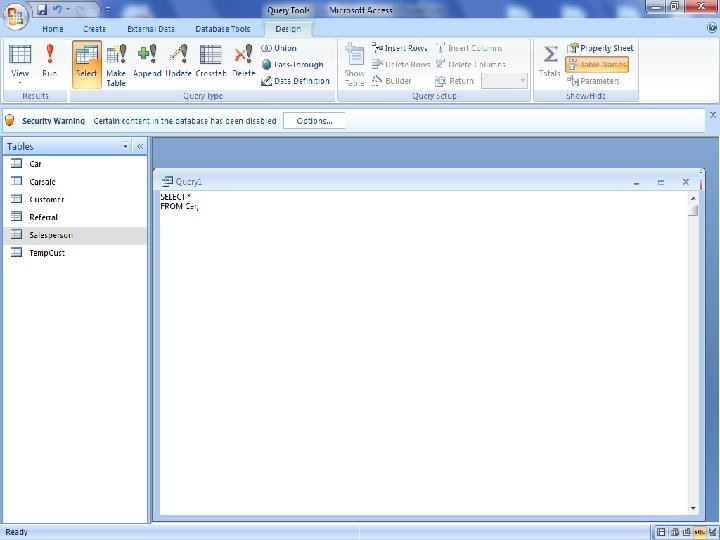Minimize the Query1 window
Screen dimensions: 720x540
point(636,182)
